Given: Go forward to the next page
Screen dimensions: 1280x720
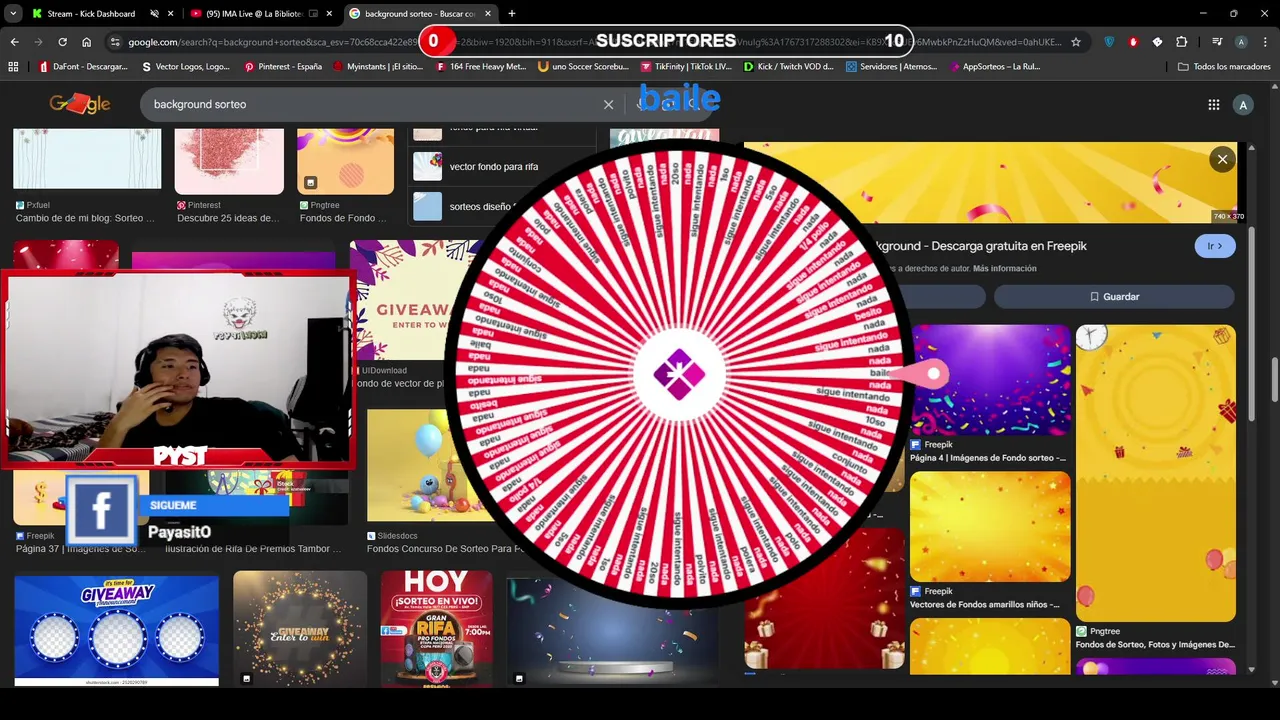Looking at the screenshot, I should [x=38, y=42].
